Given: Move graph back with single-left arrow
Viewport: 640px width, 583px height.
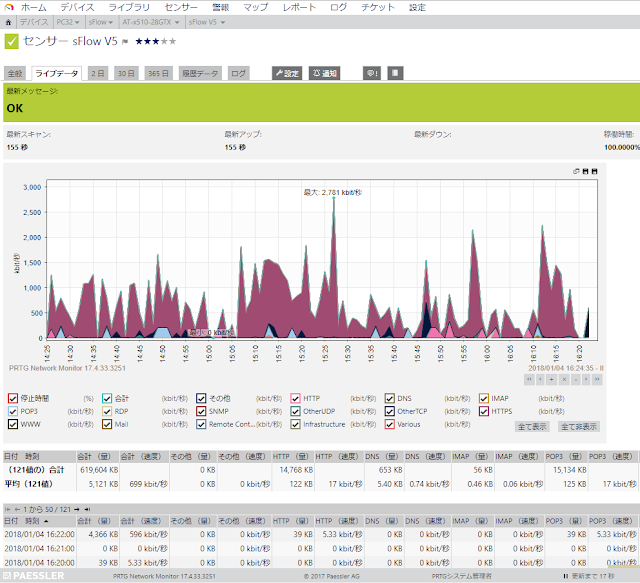Looking at the screenshot, I should point(540,380).
